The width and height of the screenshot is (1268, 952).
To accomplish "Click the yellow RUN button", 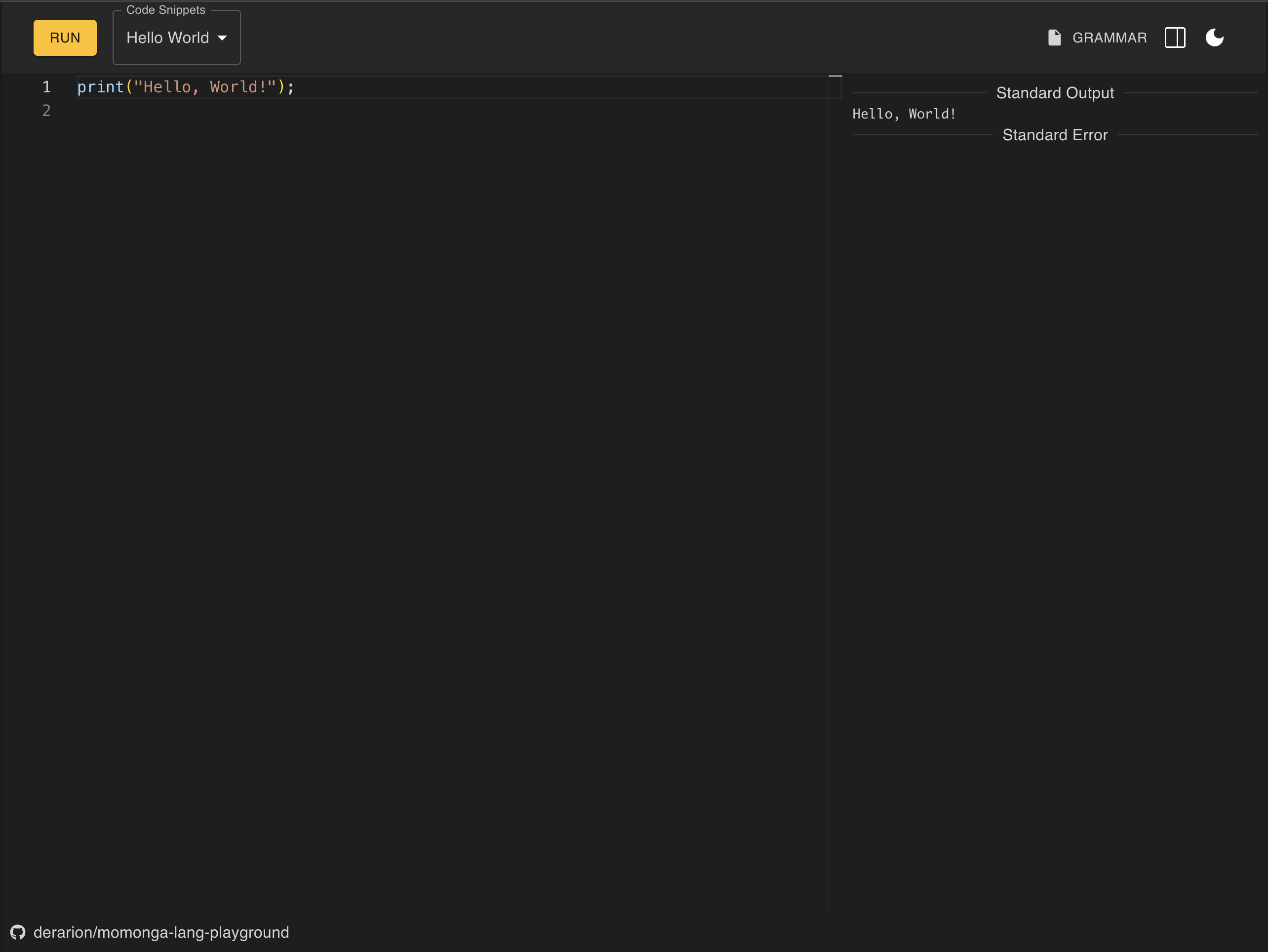I will (65, 38).
